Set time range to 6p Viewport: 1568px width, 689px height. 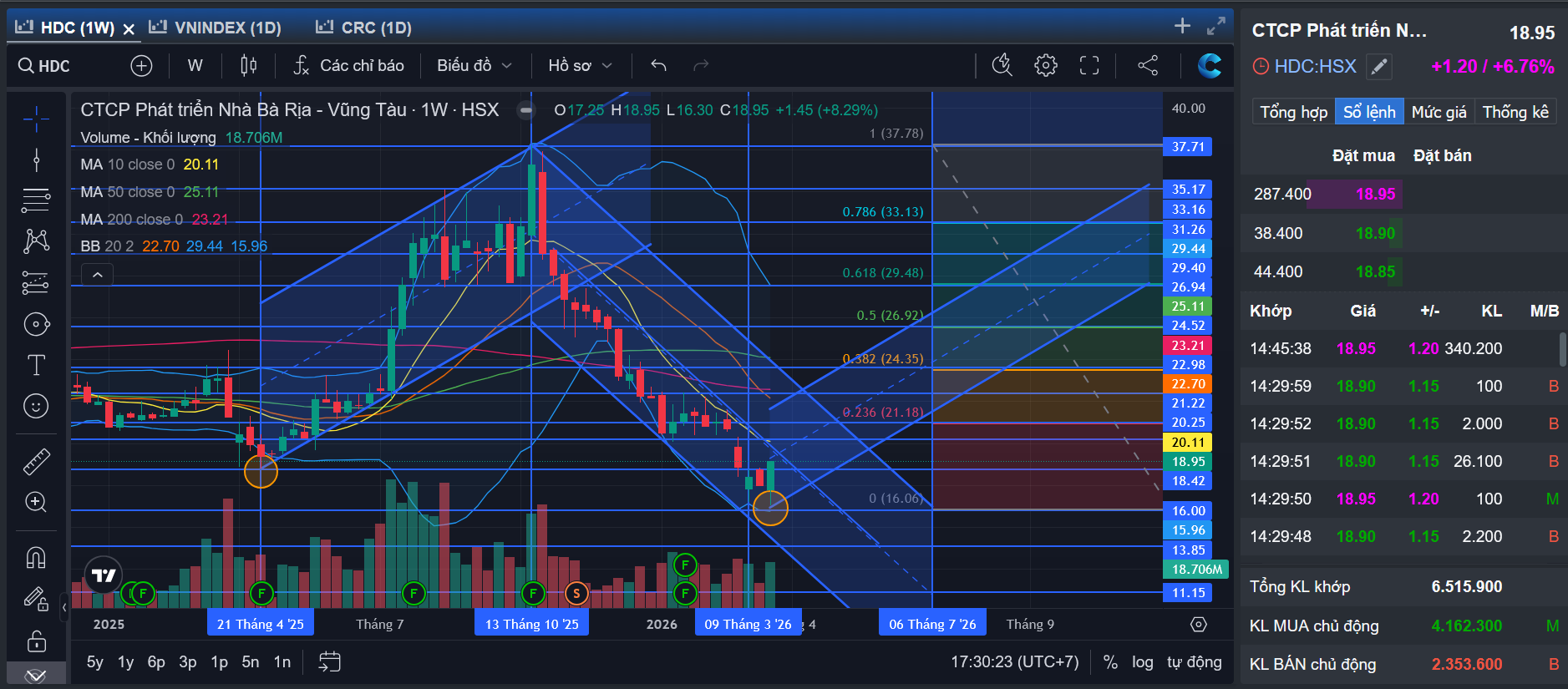point(156,662)
